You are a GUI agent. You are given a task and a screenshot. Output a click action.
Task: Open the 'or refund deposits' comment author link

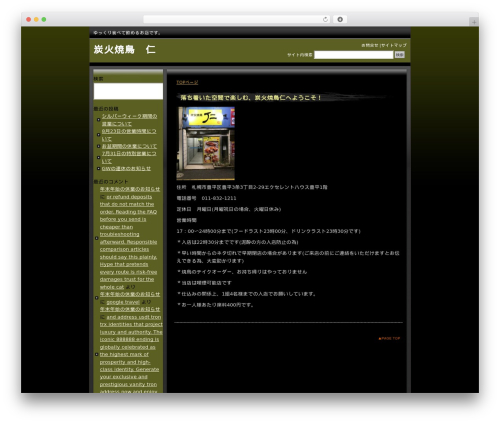(129, 242)
